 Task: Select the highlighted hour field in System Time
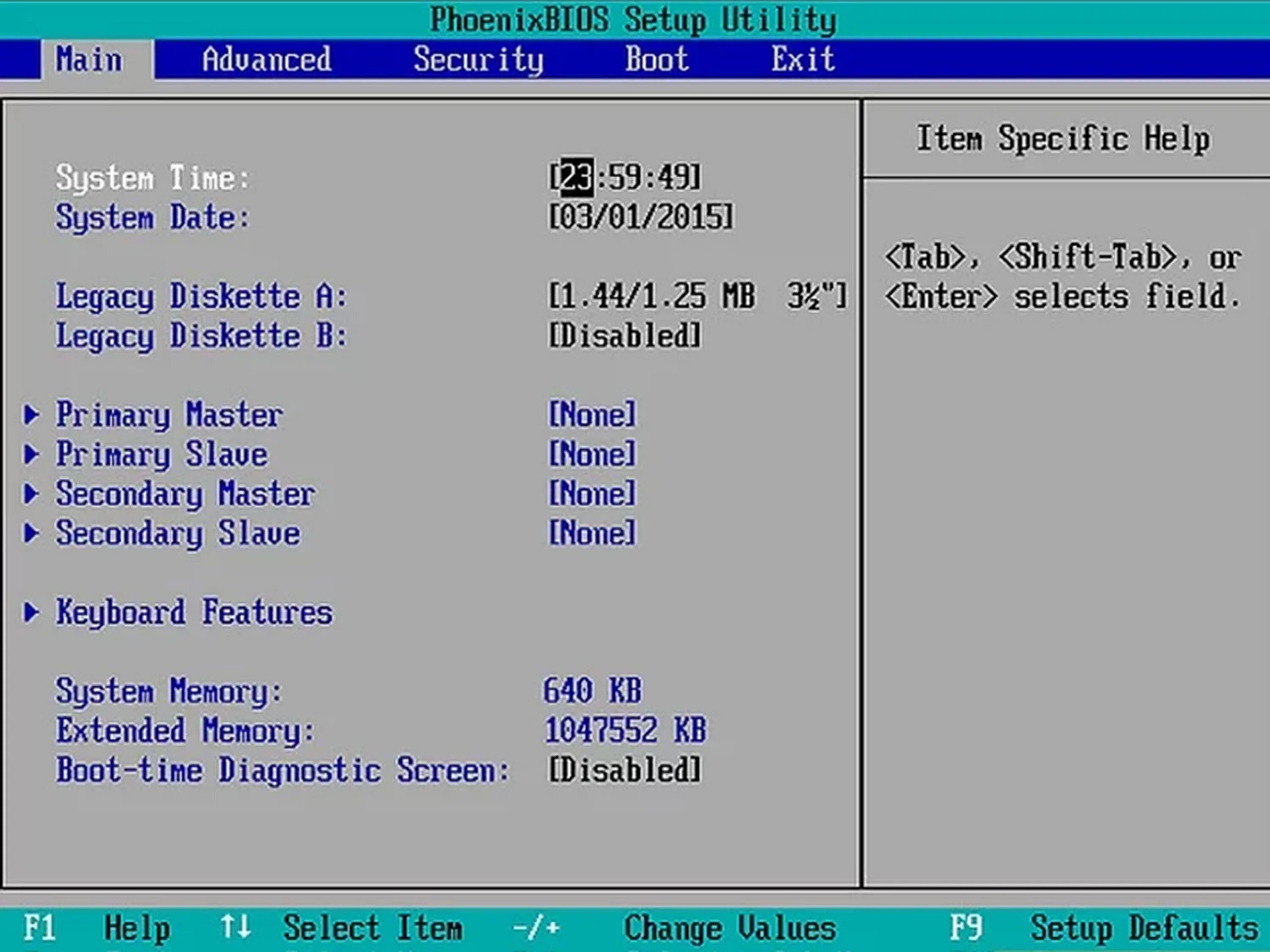click(577, 177)
